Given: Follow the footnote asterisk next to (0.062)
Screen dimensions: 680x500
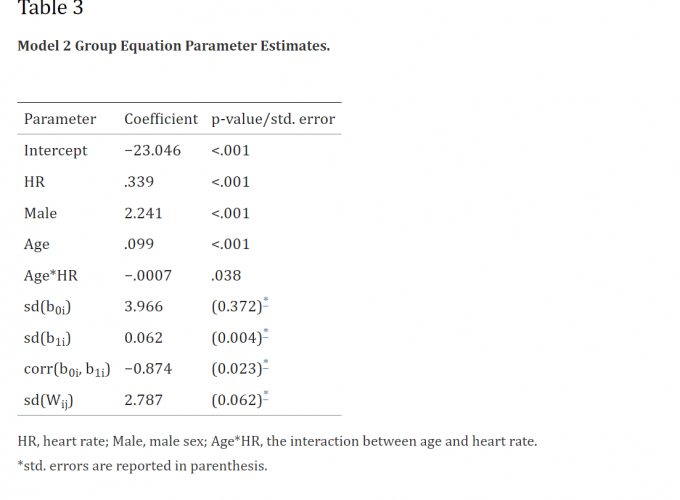Looking at the screenshot, I should 266,395.
